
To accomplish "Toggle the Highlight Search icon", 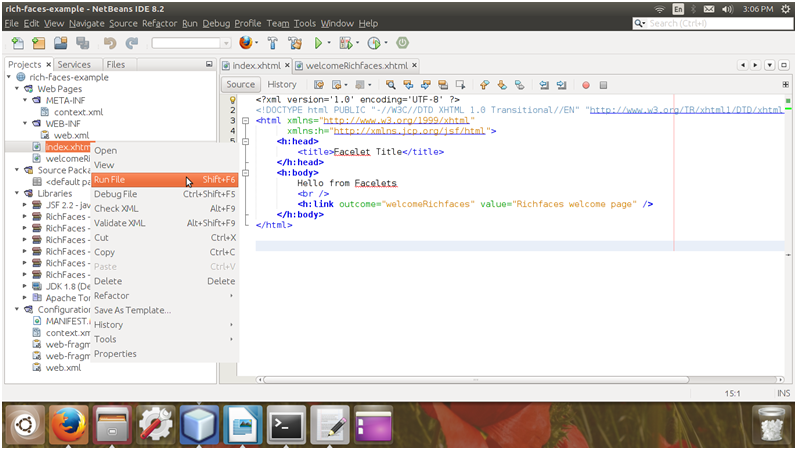I will tap(443, 85).
